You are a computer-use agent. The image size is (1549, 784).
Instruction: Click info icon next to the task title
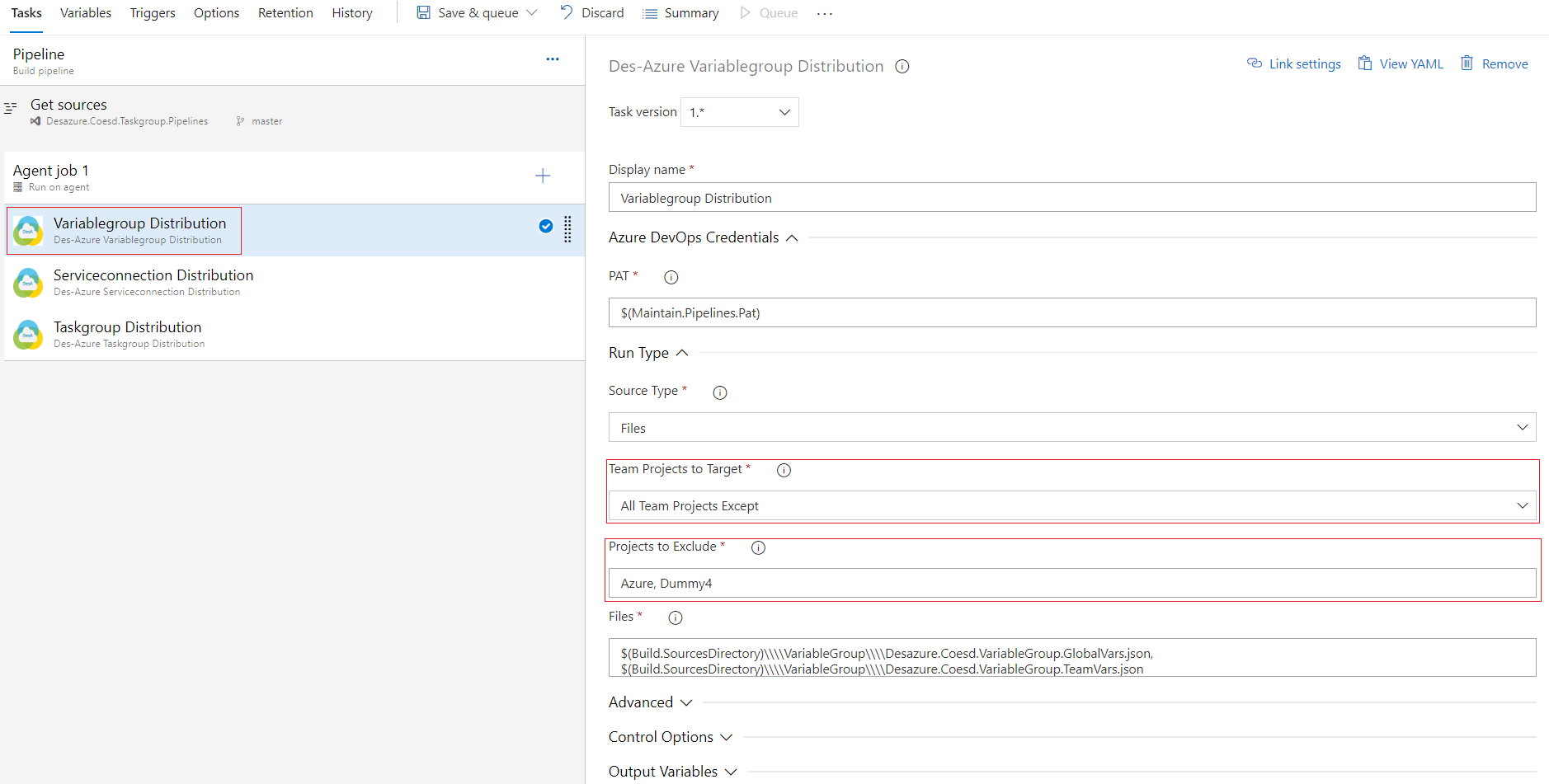tap(902, 67)
